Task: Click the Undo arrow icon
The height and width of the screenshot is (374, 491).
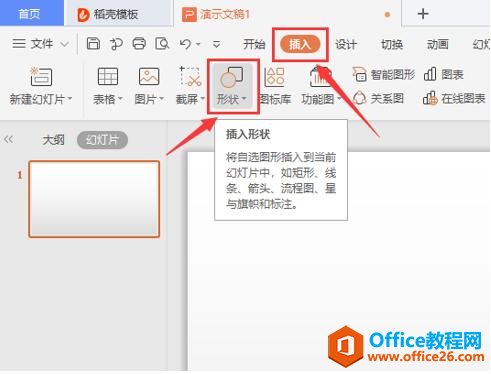Action: tap(185, 44)
